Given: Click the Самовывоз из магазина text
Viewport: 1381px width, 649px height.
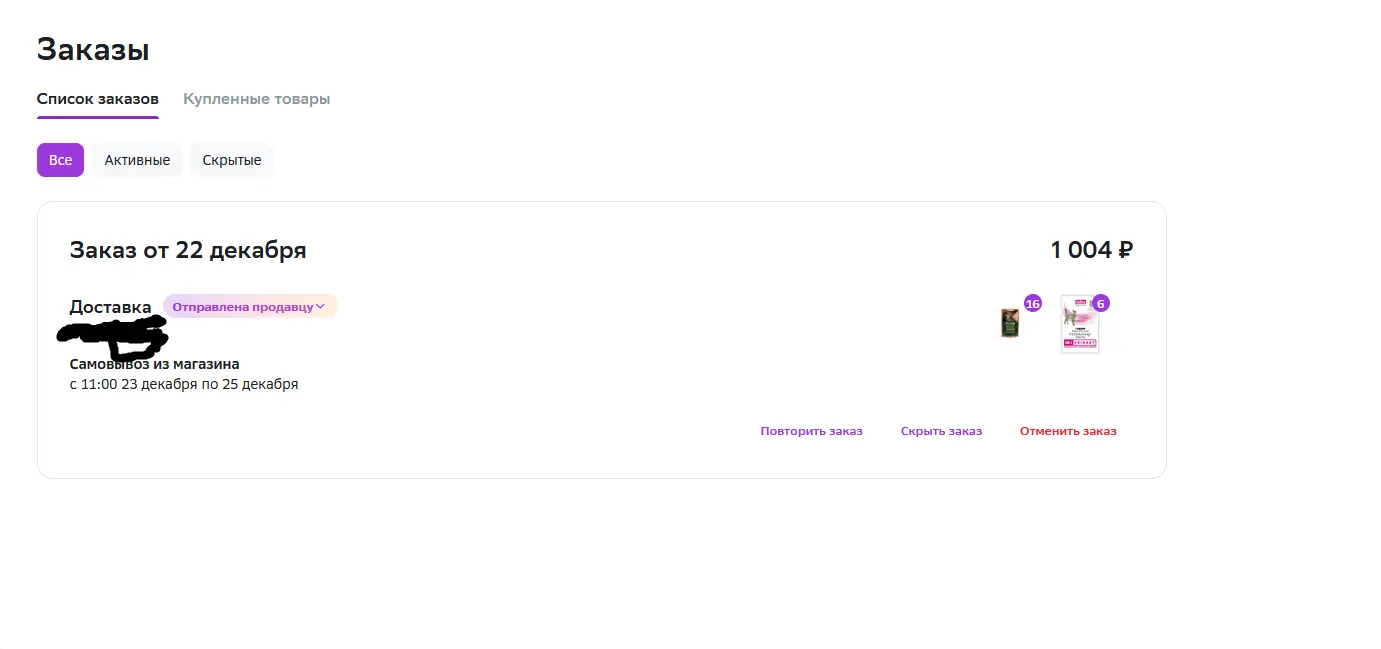Looking at the screenshot, I should tap(154, 364).
